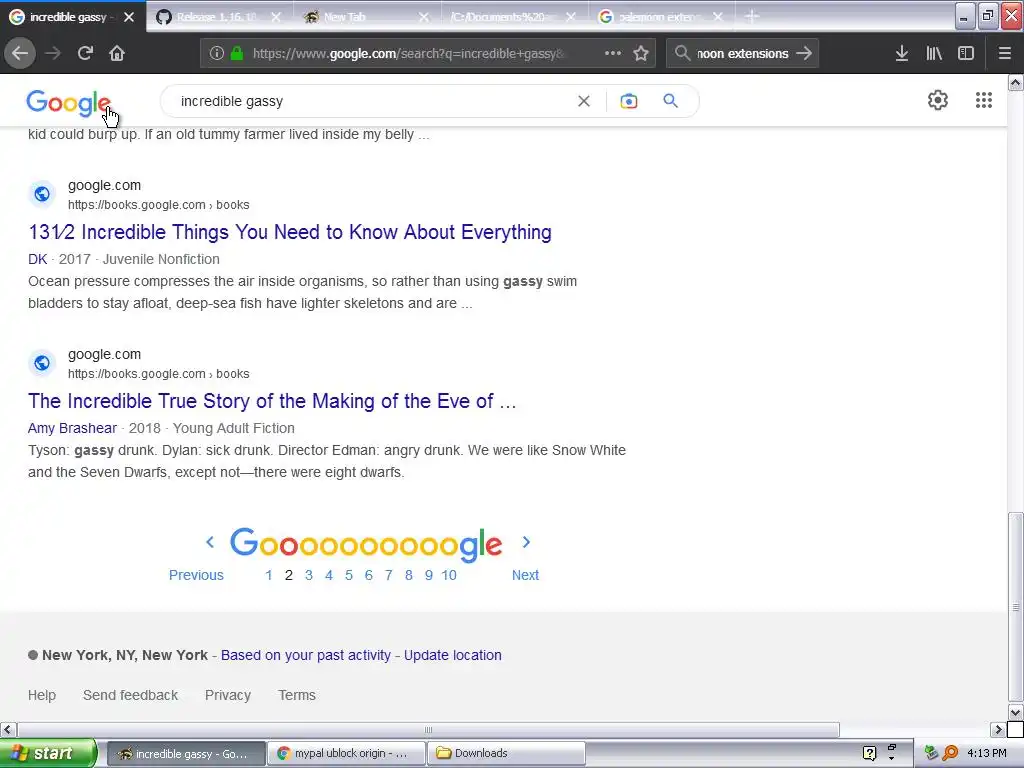Open the Library bookmarks icon
Image resolution: width=1024 pixels, height=768 pixels.
coord(934,54)
